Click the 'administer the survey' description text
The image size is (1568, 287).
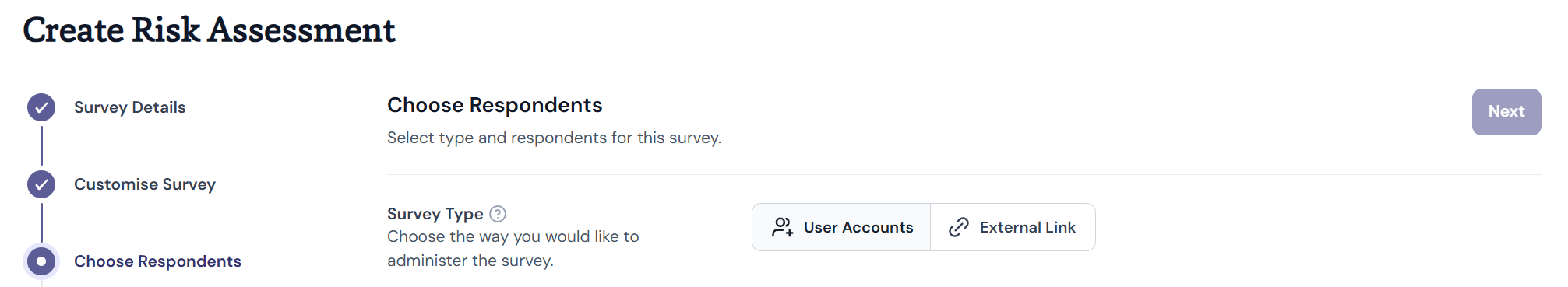point(470,261)
